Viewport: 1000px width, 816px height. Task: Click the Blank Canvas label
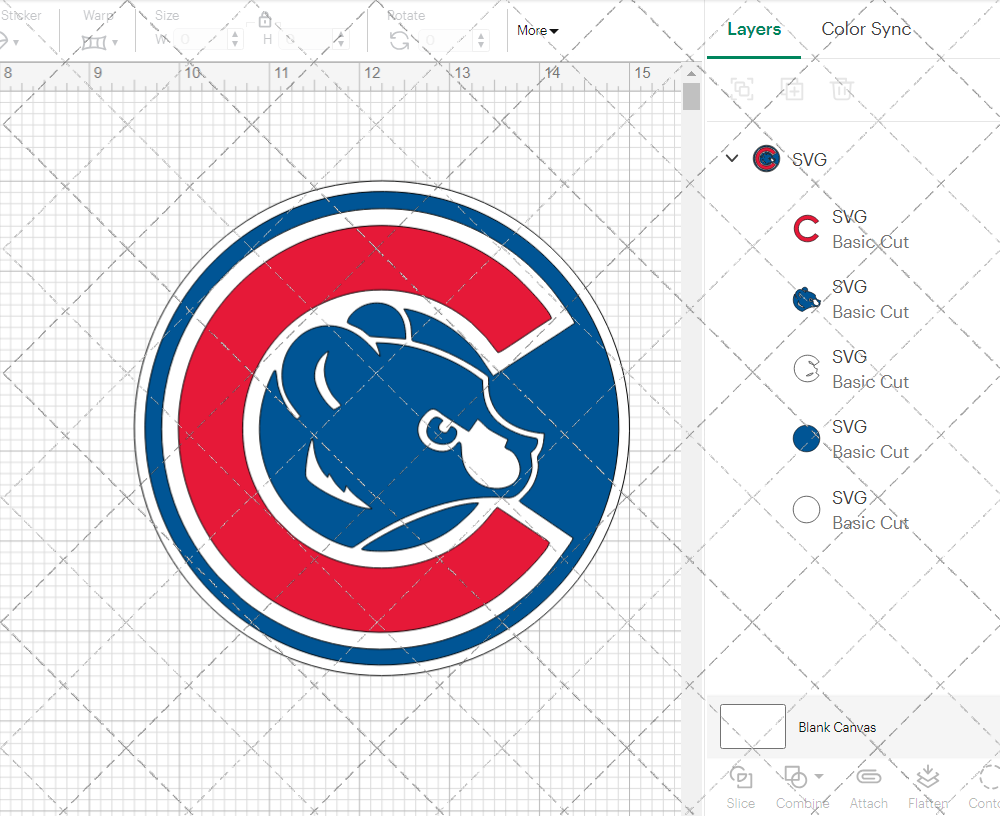[837, 727]
